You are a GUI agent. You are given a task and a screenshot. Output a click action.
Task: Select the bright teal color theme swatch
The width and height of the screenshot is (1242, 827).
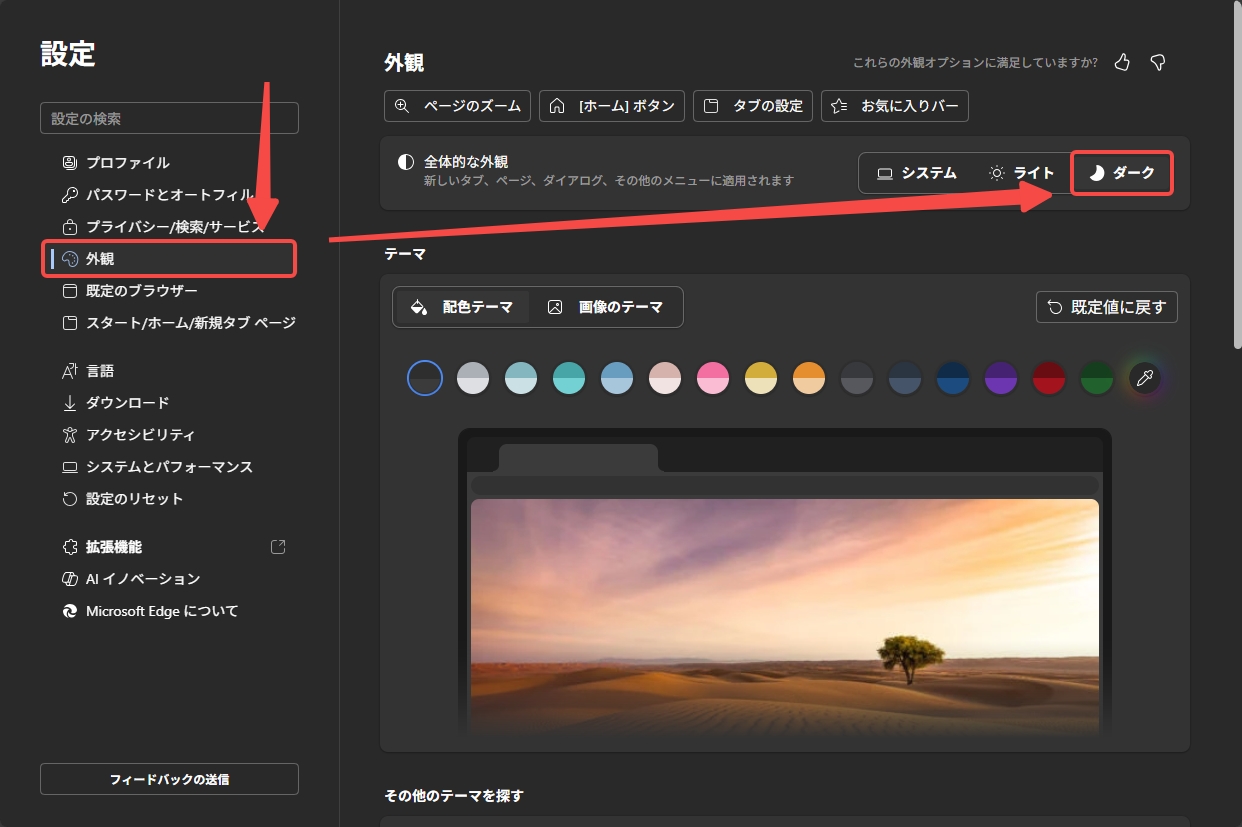click(x=569, y=378)
